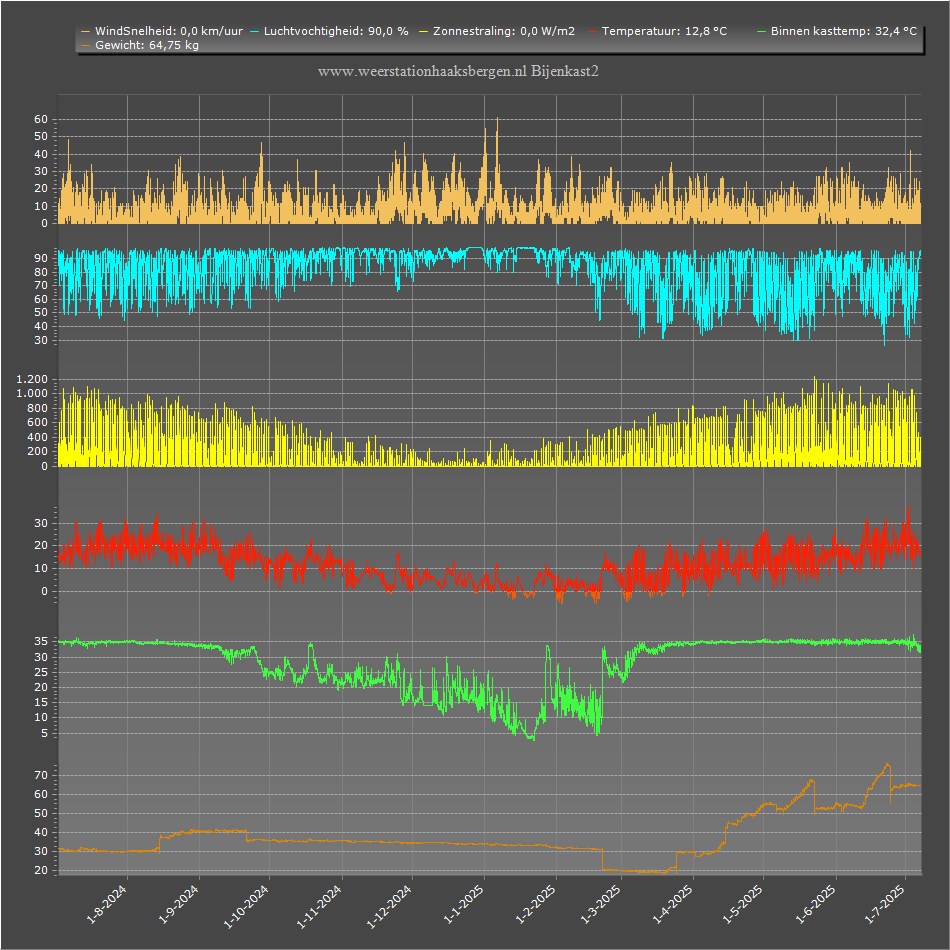Click the Temperatuur legend entry

657,31
